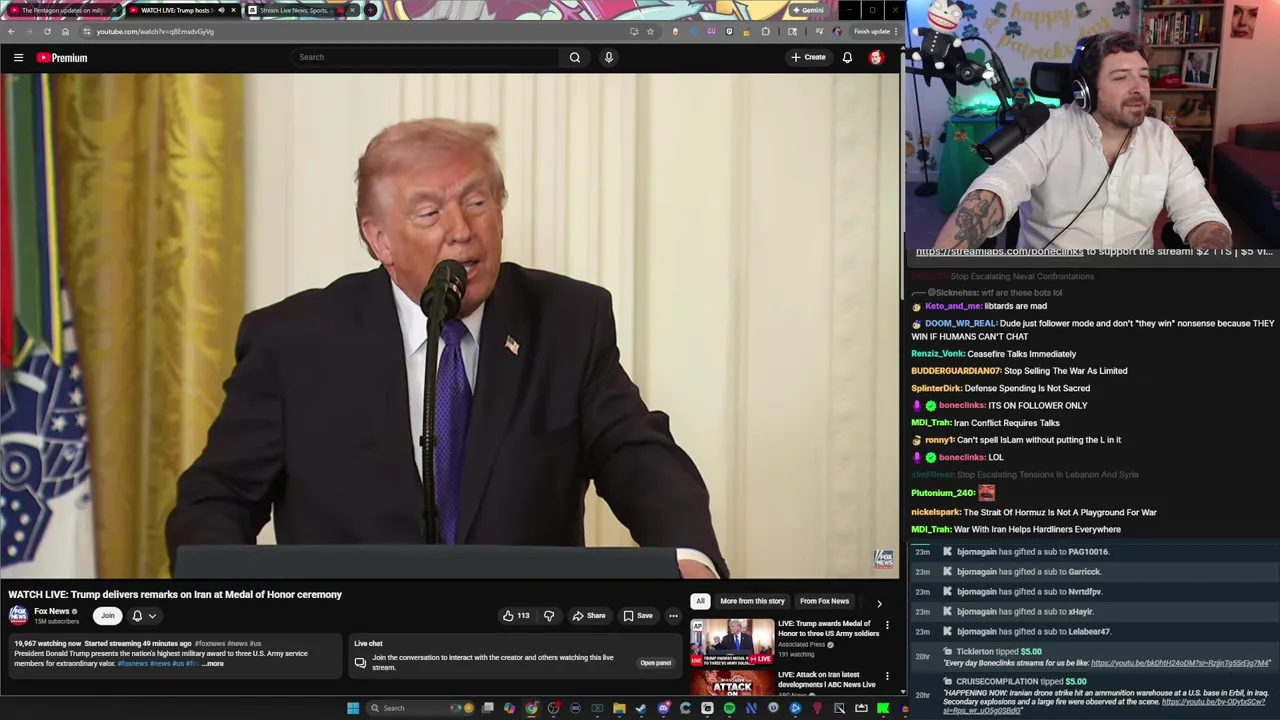Screen dimensions: 1280x720
Task: Like the video with thumbs up
Action: tap(516, 615)
